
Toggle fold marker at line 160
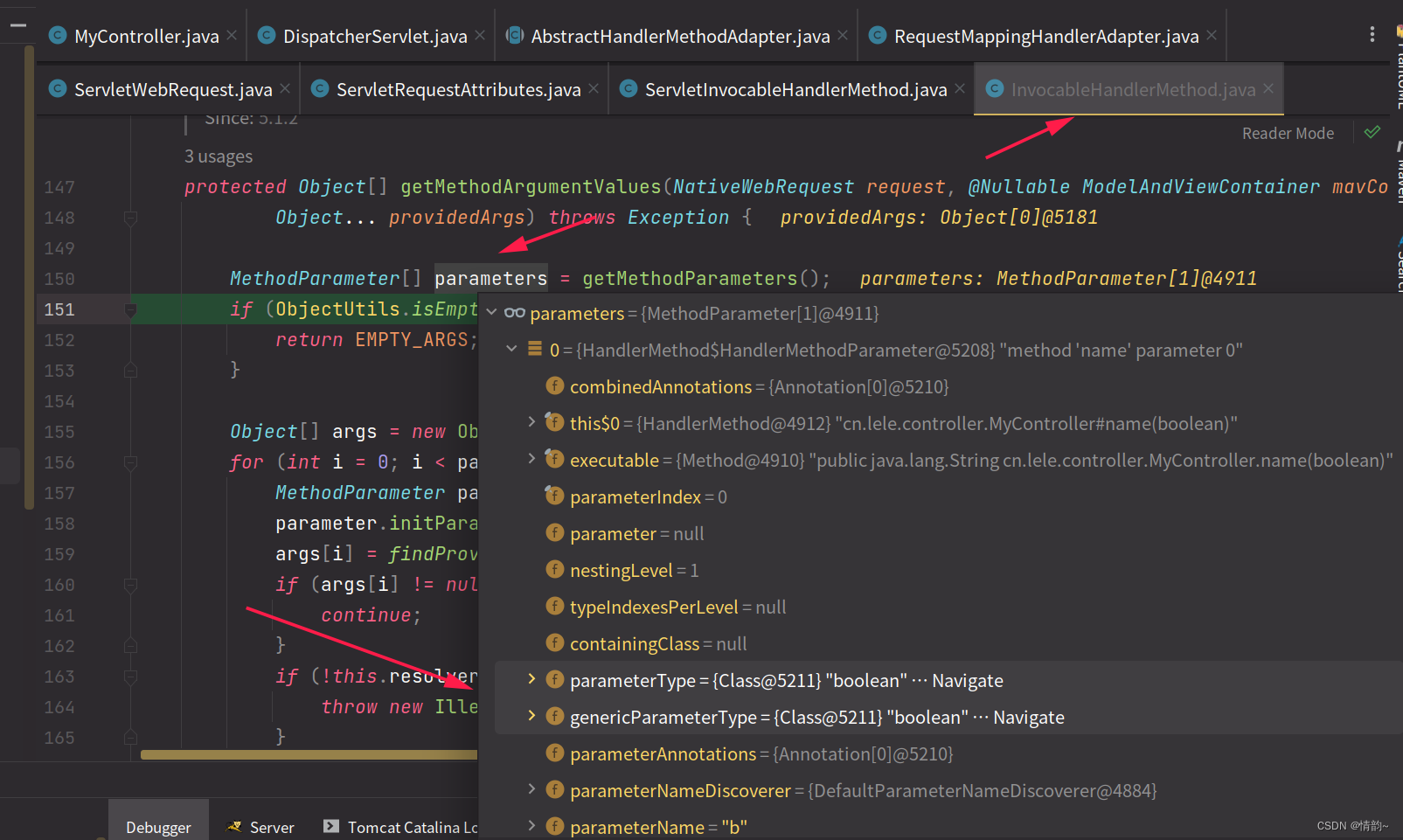(x=130, y=585)
